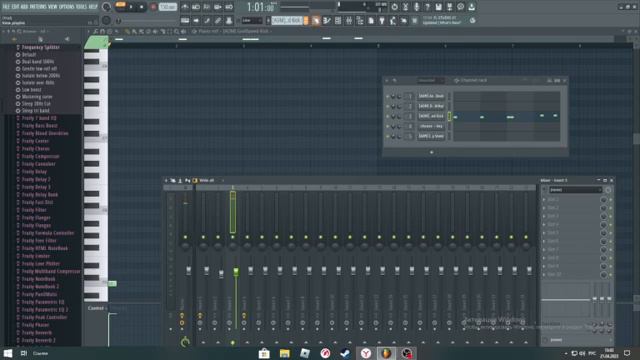Click the help question mark icon

[427, 7]
